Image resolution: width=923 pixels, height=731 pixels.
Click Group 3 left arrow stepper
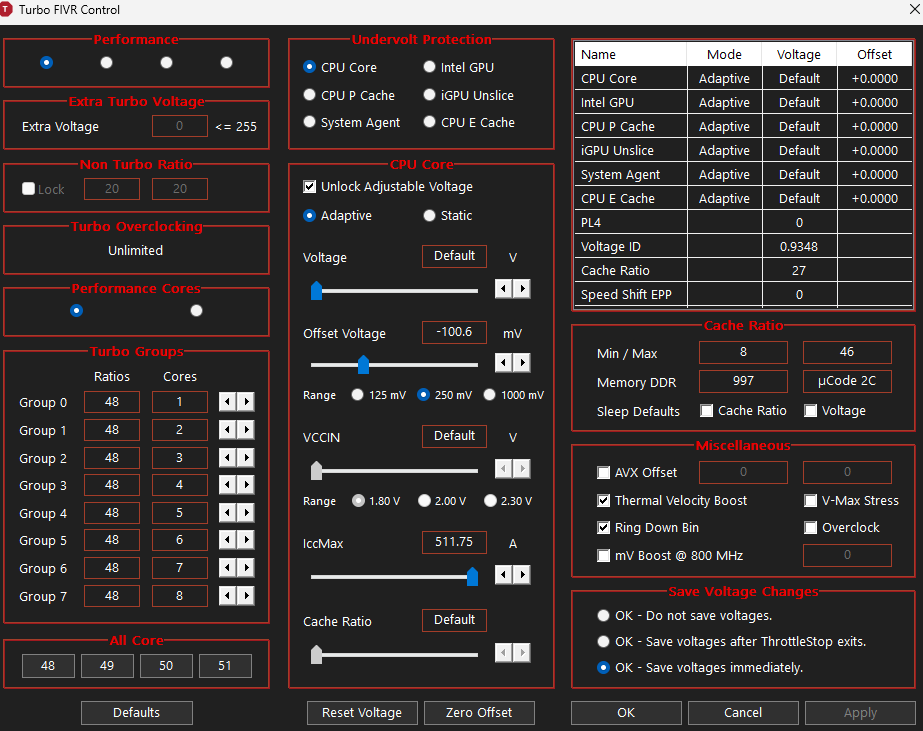[x=227, y=485]
